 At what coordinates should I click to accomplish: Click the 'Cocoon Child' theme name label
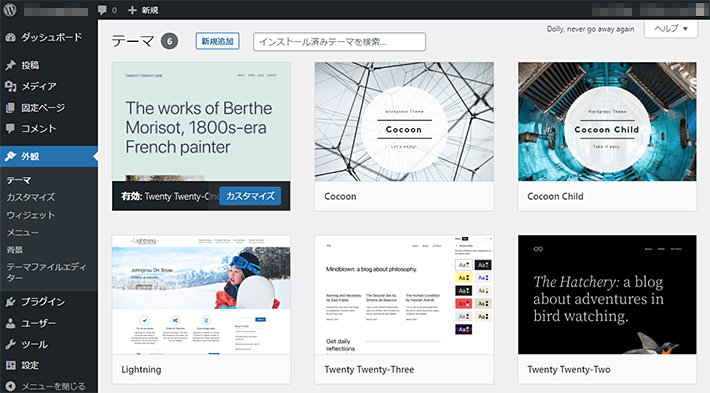pyautogui.click(x=555, y=196)
